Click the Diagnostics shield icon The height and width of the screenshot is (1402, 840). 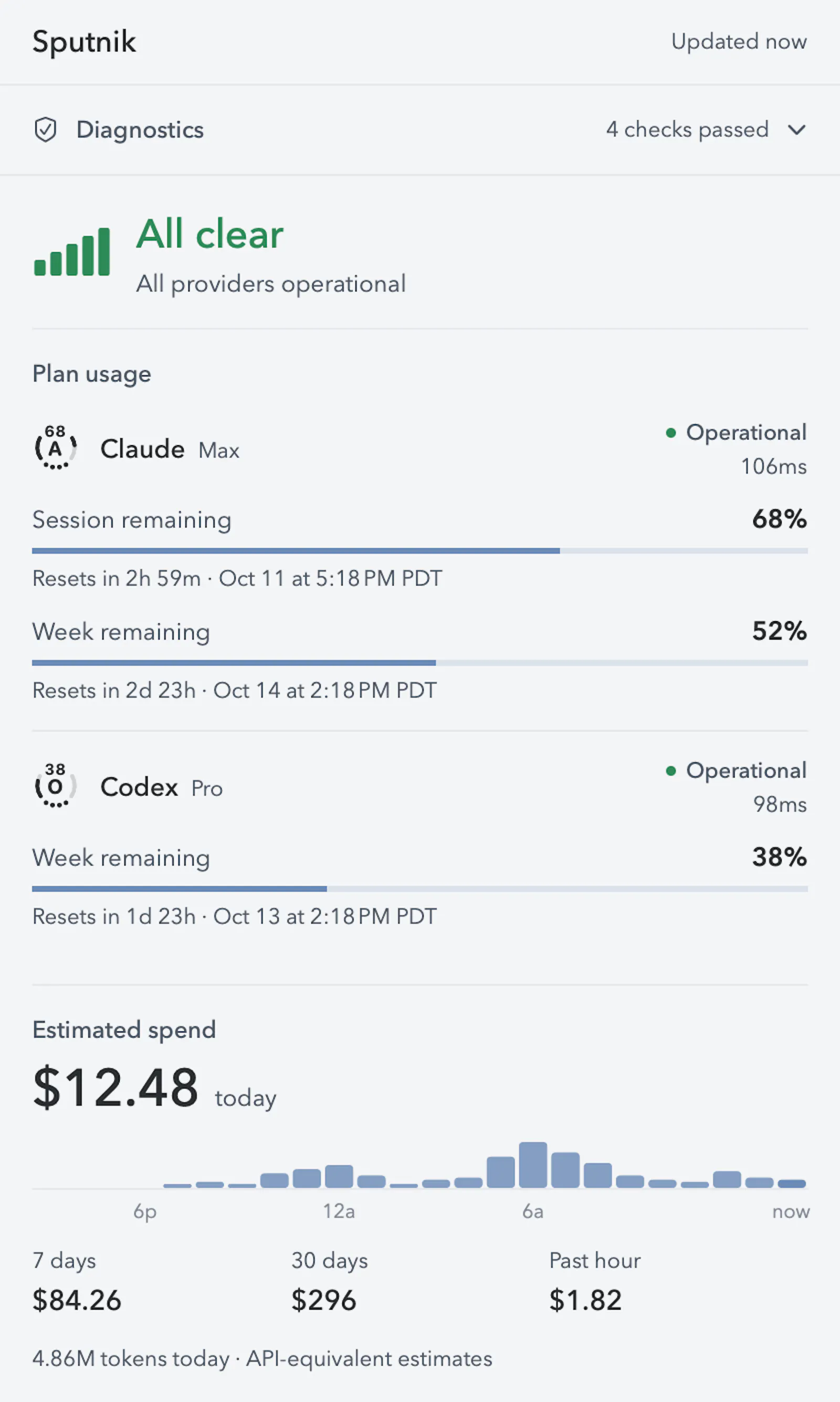pyautogui.click(x=45, y=130)
